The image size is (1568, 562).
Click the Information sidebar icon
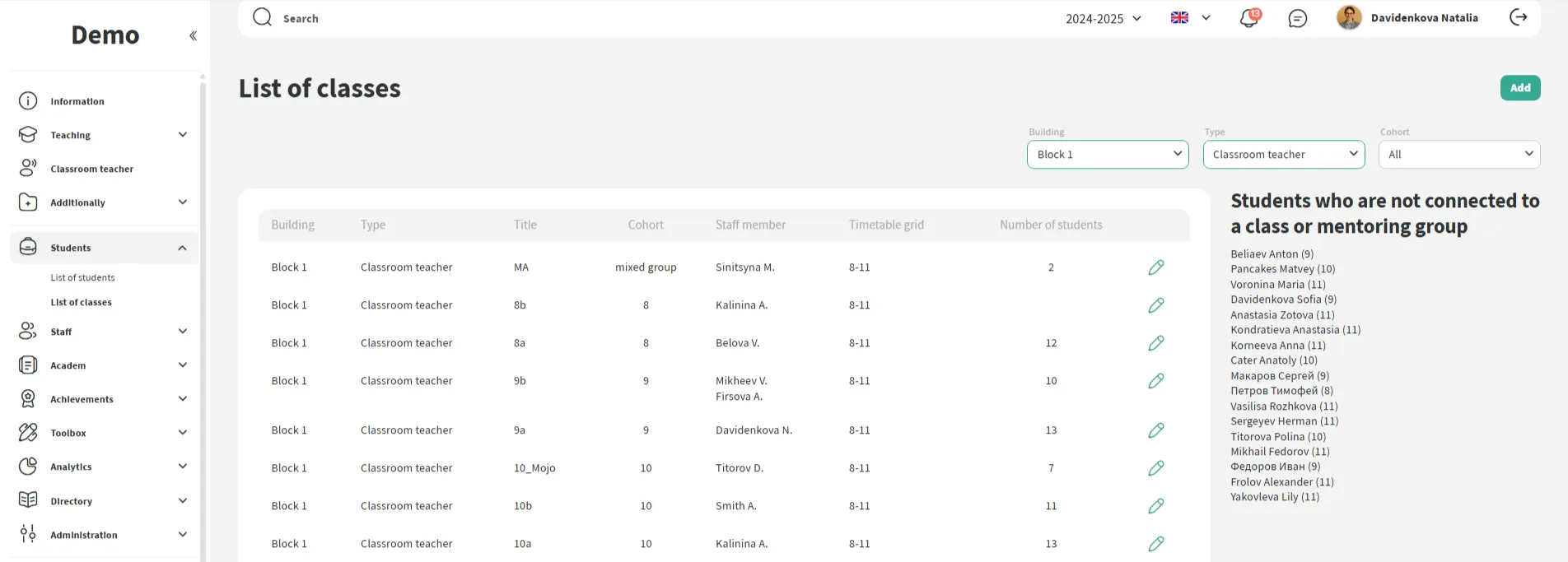28,101
